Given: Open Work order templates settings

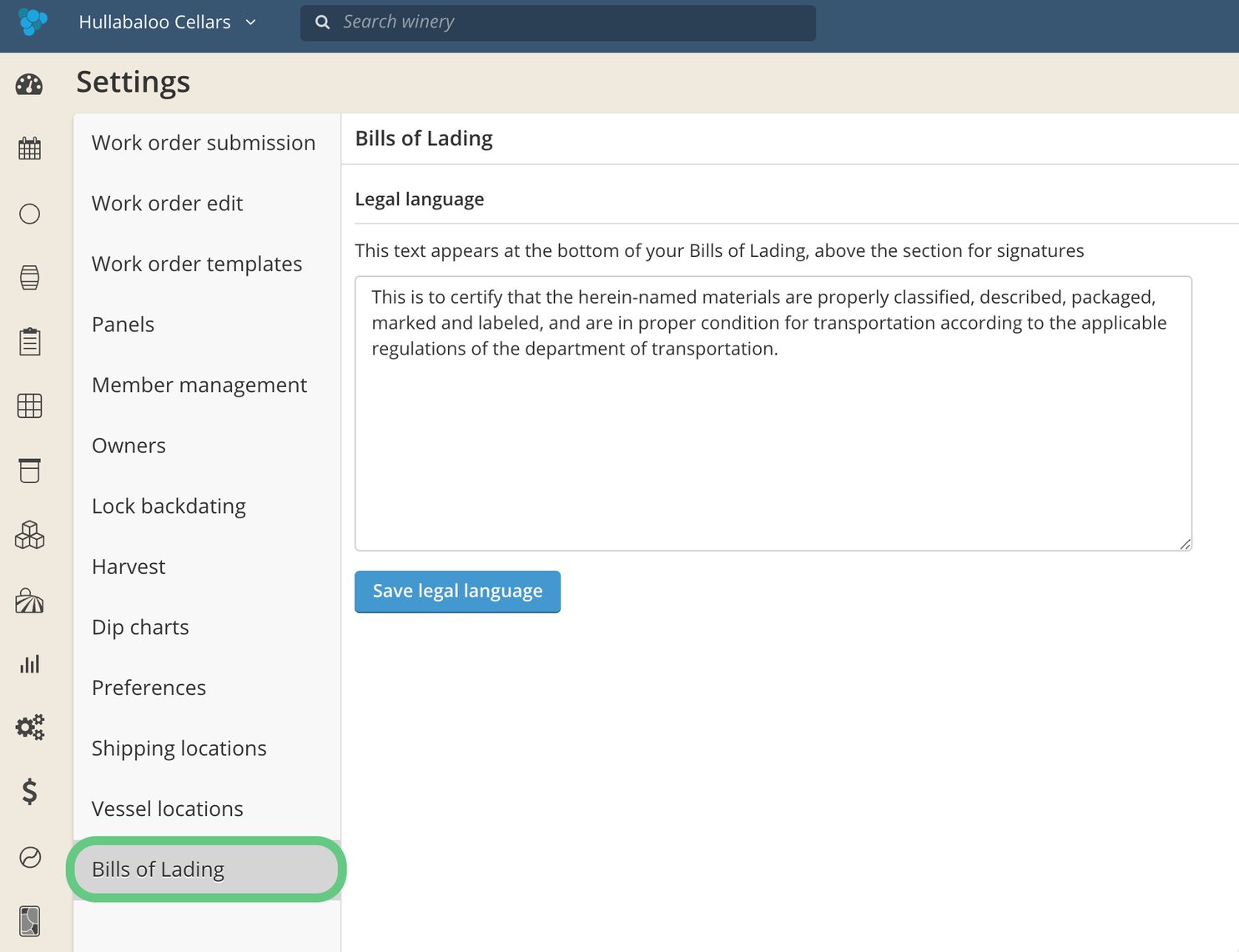Looking at the screenshot, I should (197, 264).
